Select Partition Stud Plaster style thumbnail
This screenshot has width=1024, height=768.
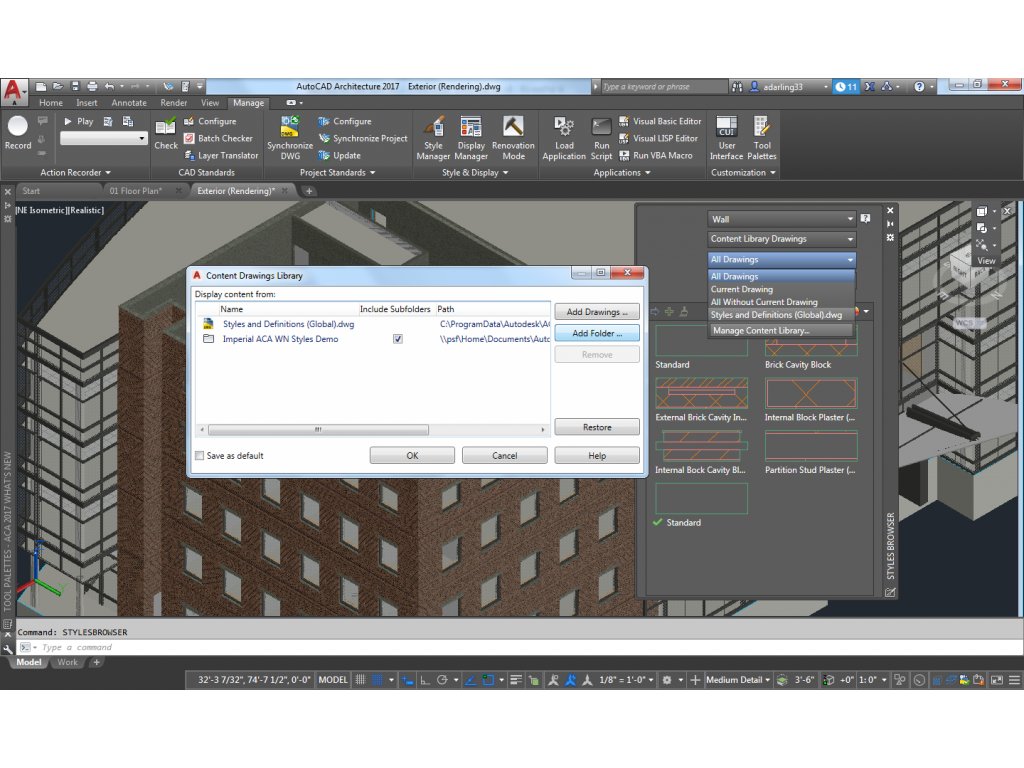pos(810,445)
